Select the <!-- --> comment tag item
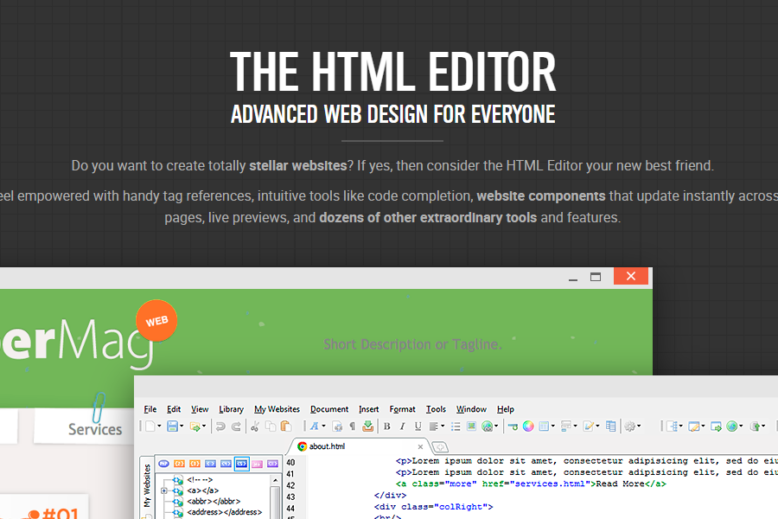 coord(200,480)
